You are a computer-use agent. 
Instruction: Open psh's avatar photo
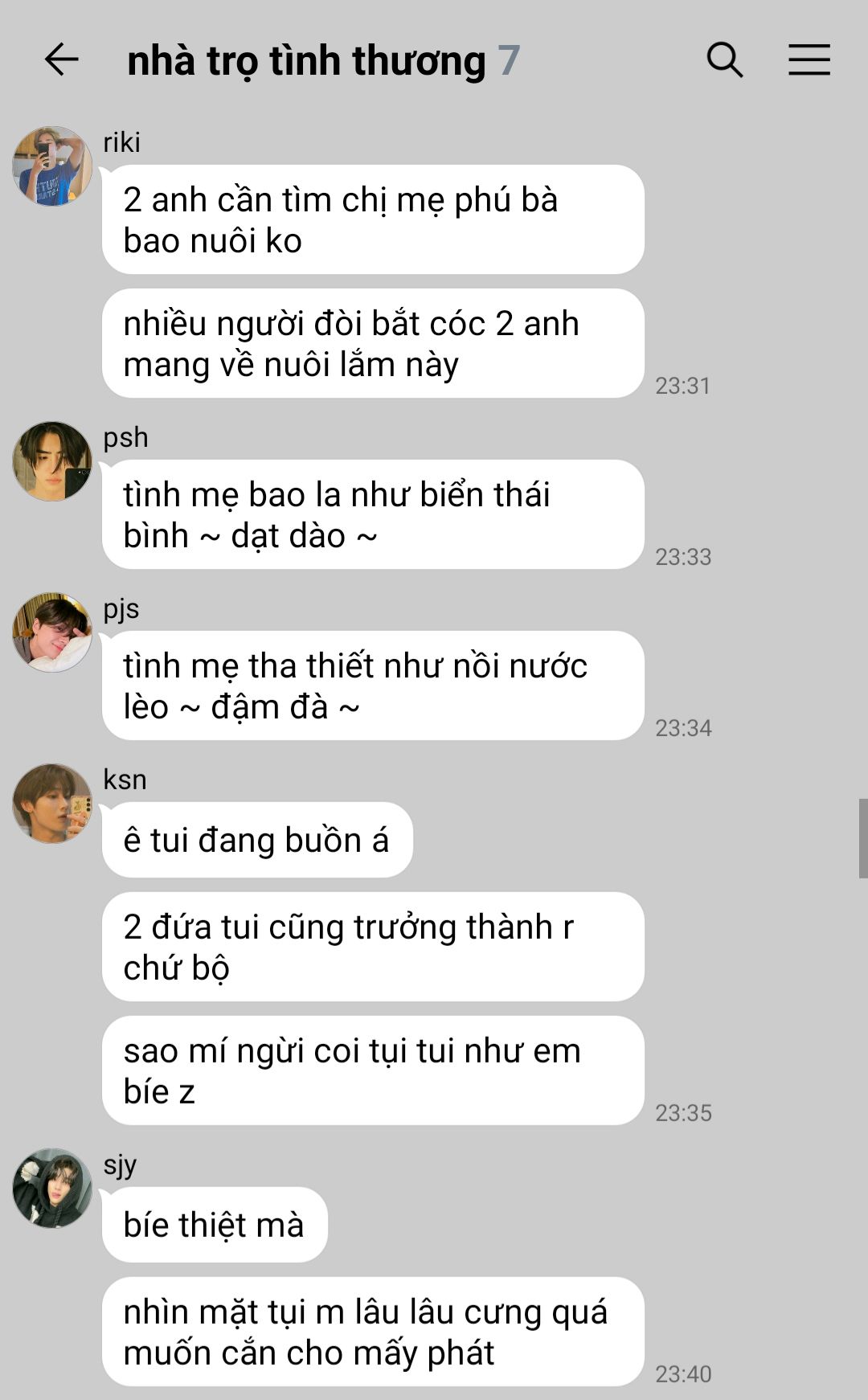coord(52,461)
